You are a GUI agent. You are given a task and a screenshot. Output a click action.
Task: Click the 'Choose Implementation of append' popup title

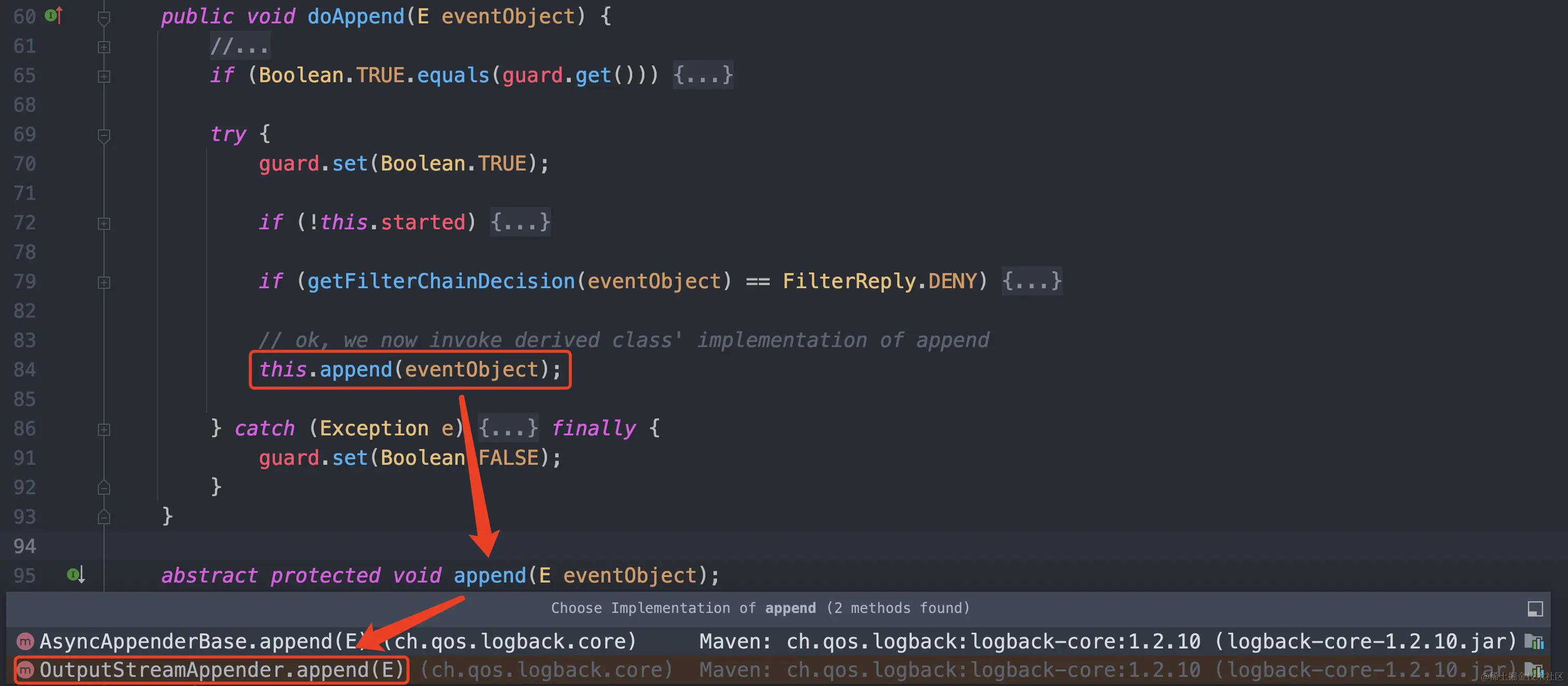coord(760,608)
